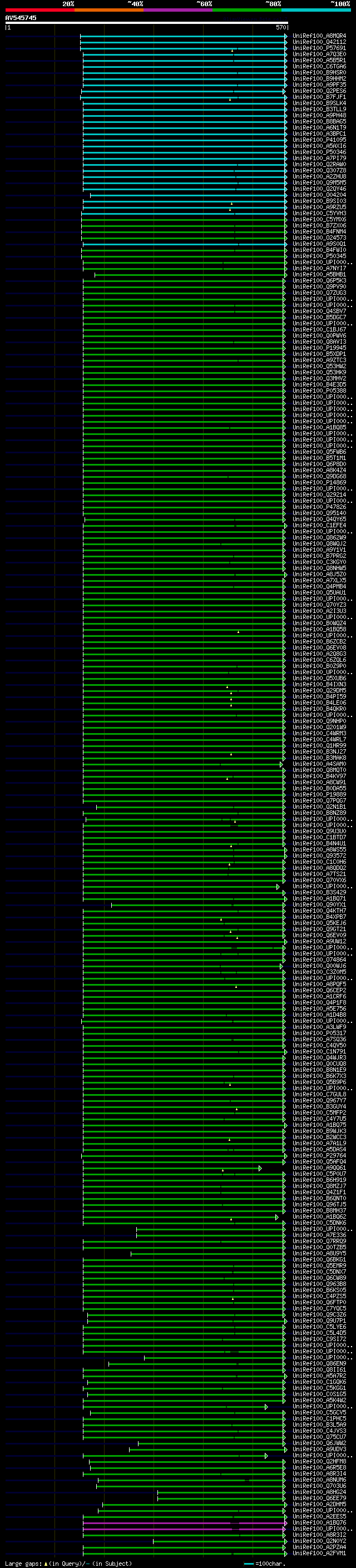Viewport: 356px width, 1568px height.
Task: Open hit UniRef100_P57691
Action: (x=319, y=48)
